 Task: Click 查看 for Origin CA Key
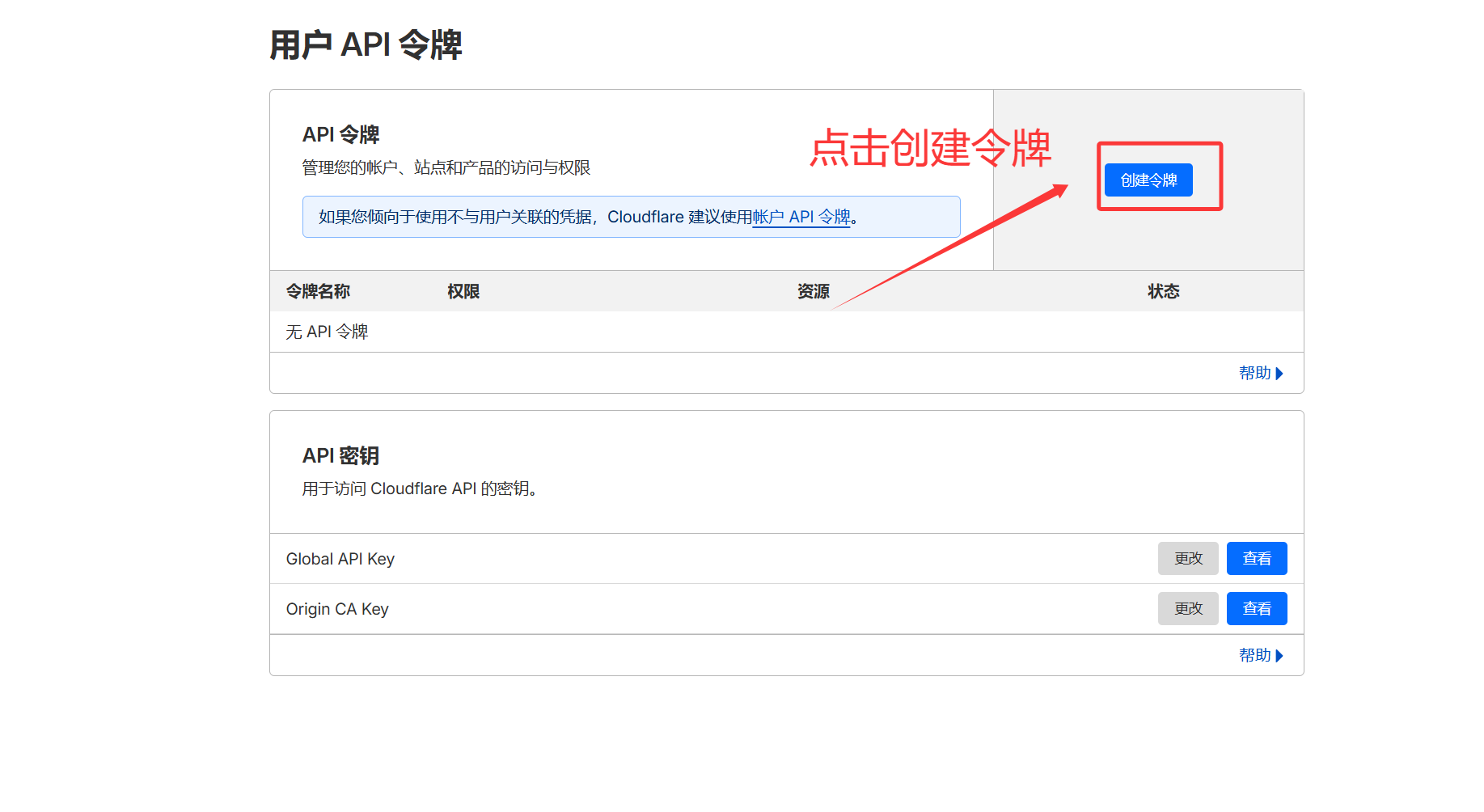pos(1256,609)
